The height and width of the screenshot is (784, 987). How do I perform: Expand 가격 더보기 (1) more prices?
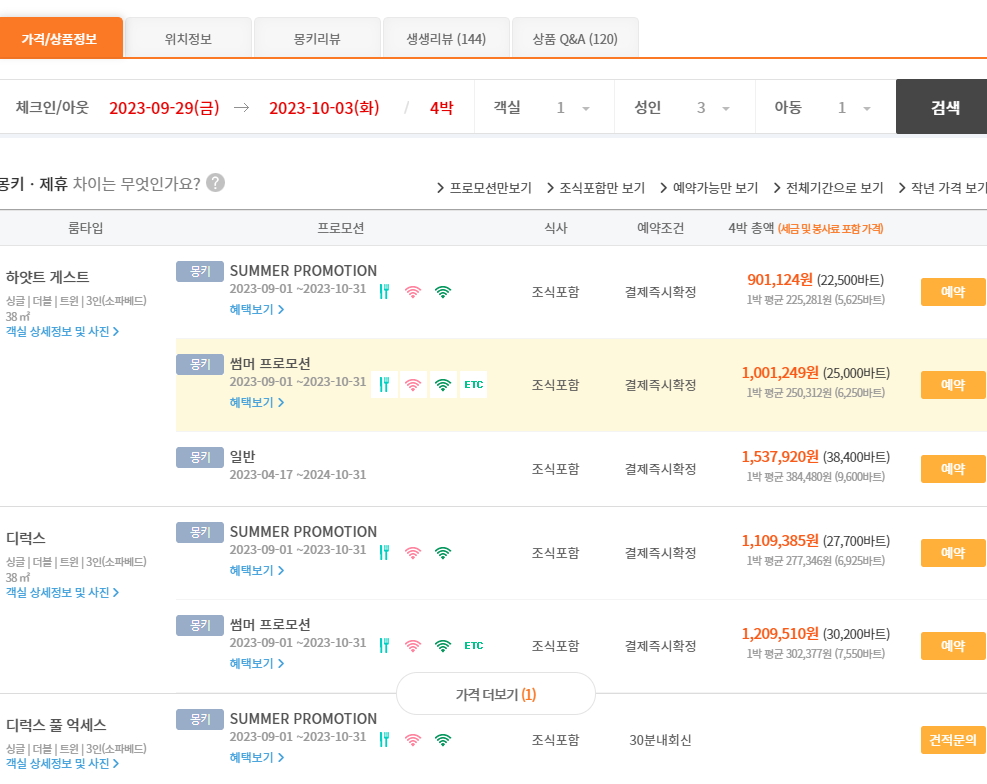click(x=496, y=694)
